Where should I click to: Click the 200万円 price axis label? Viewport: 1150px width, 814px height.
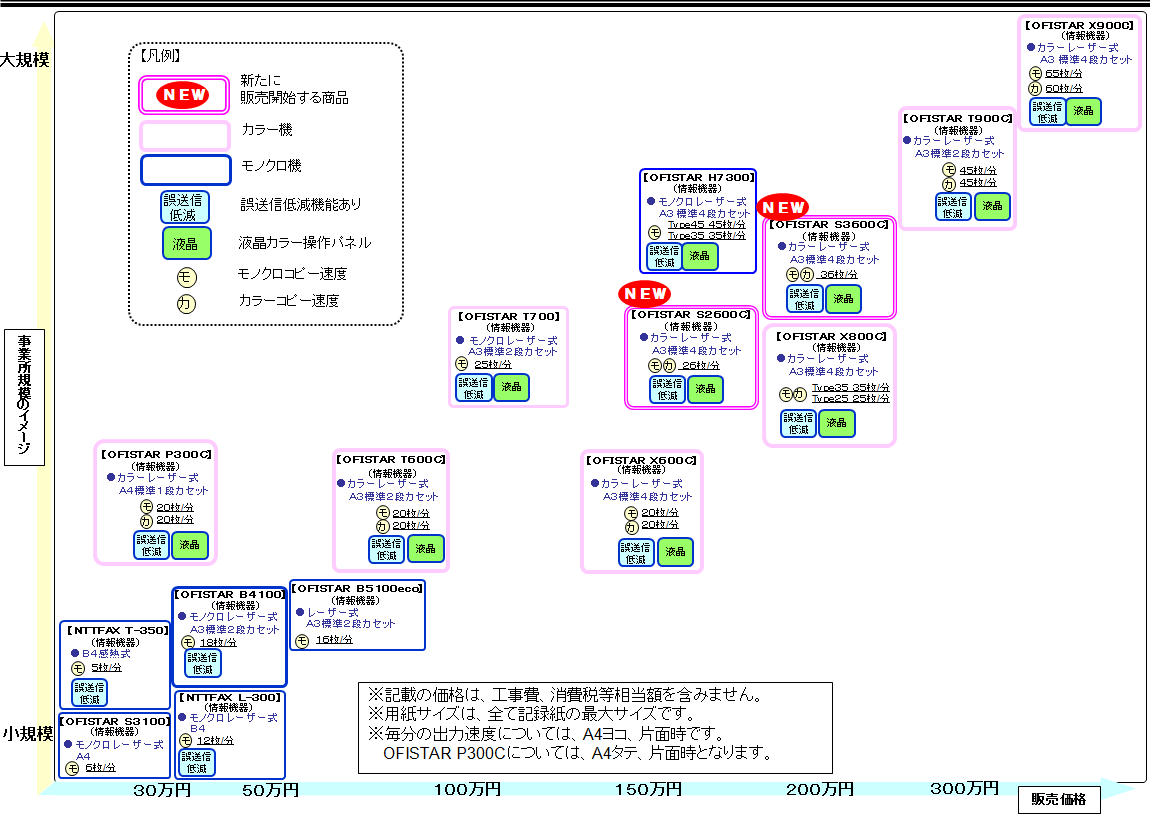820,790
